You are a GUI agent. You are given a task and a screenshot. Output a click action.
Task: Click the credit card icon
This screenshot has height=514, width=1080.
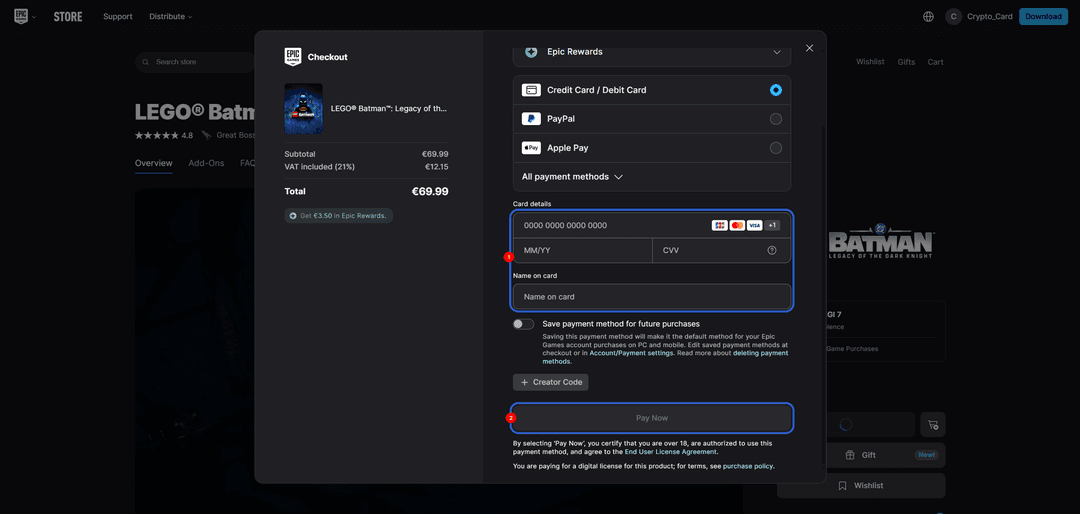(531, 90)
